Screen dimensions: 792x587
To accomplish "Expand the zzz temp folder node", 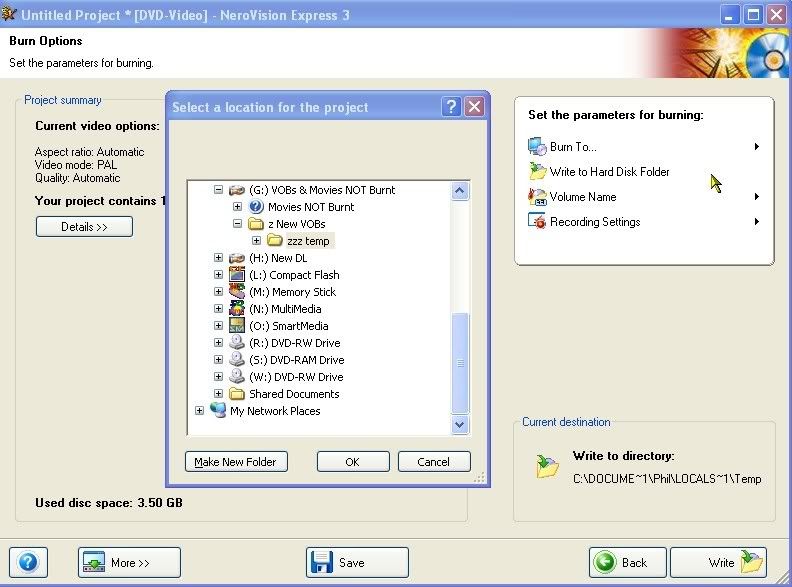I will tap(257, 241).
